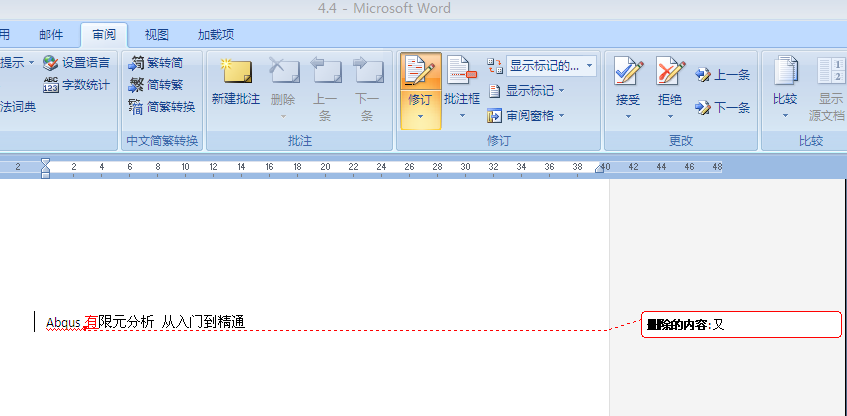Click the delete comment (删除) icon
This screenshot has height=416, width=847.
click(284, 71)
